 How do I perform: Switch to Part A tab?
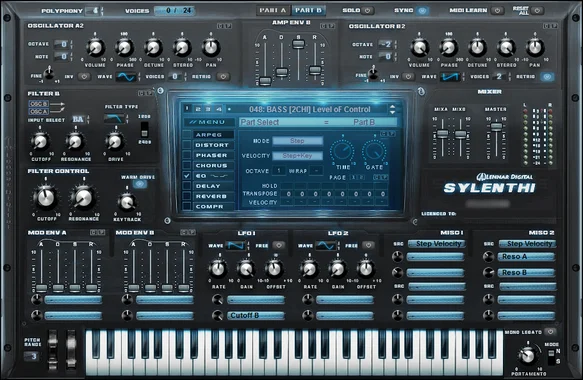tap(273, 10)
